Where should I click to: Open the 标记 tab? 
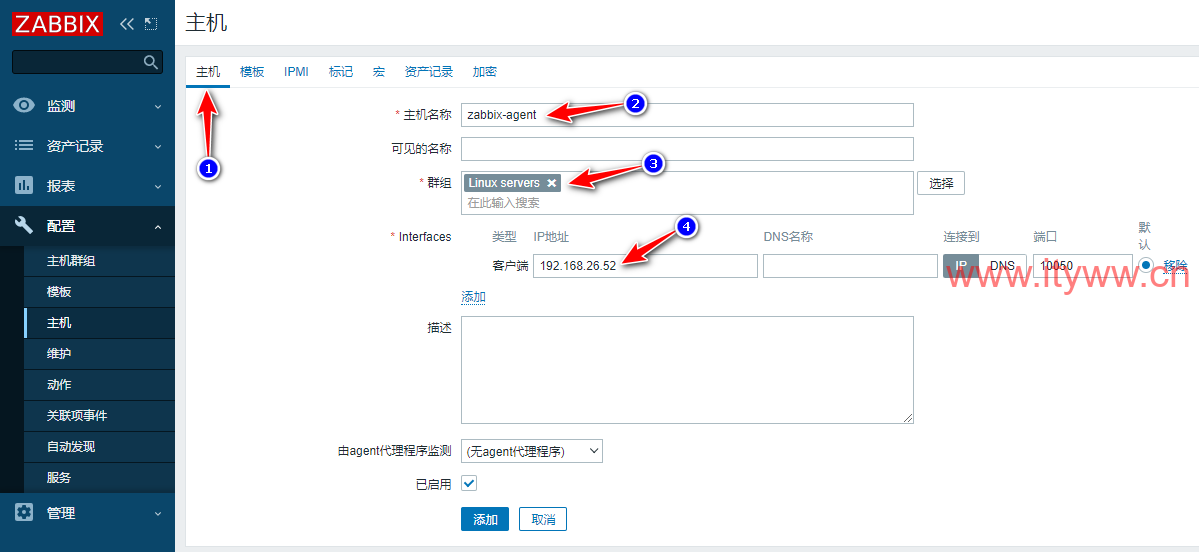[341, 72]
